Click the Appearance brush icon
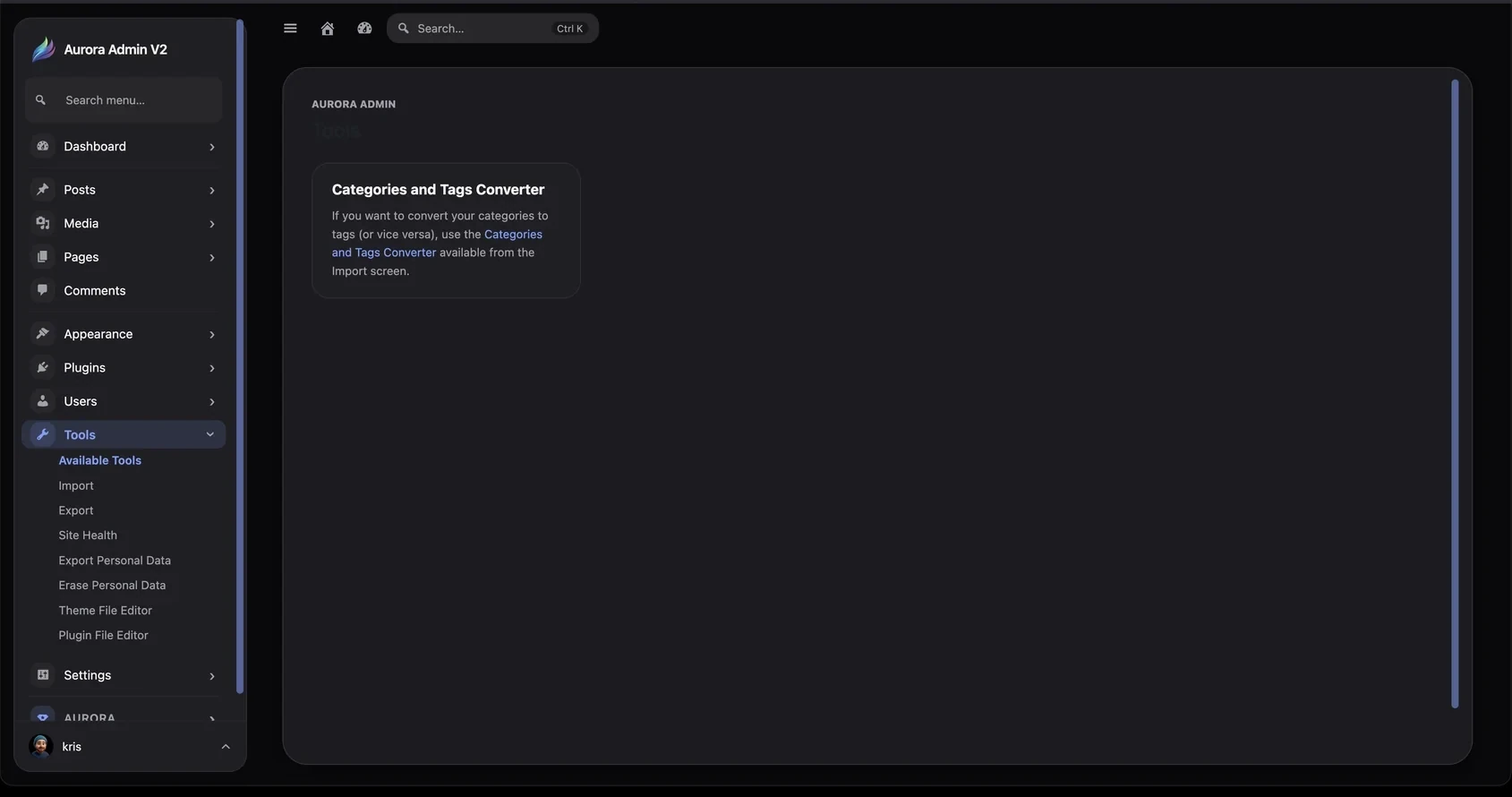1512x797 pixels. click(42, 333)
